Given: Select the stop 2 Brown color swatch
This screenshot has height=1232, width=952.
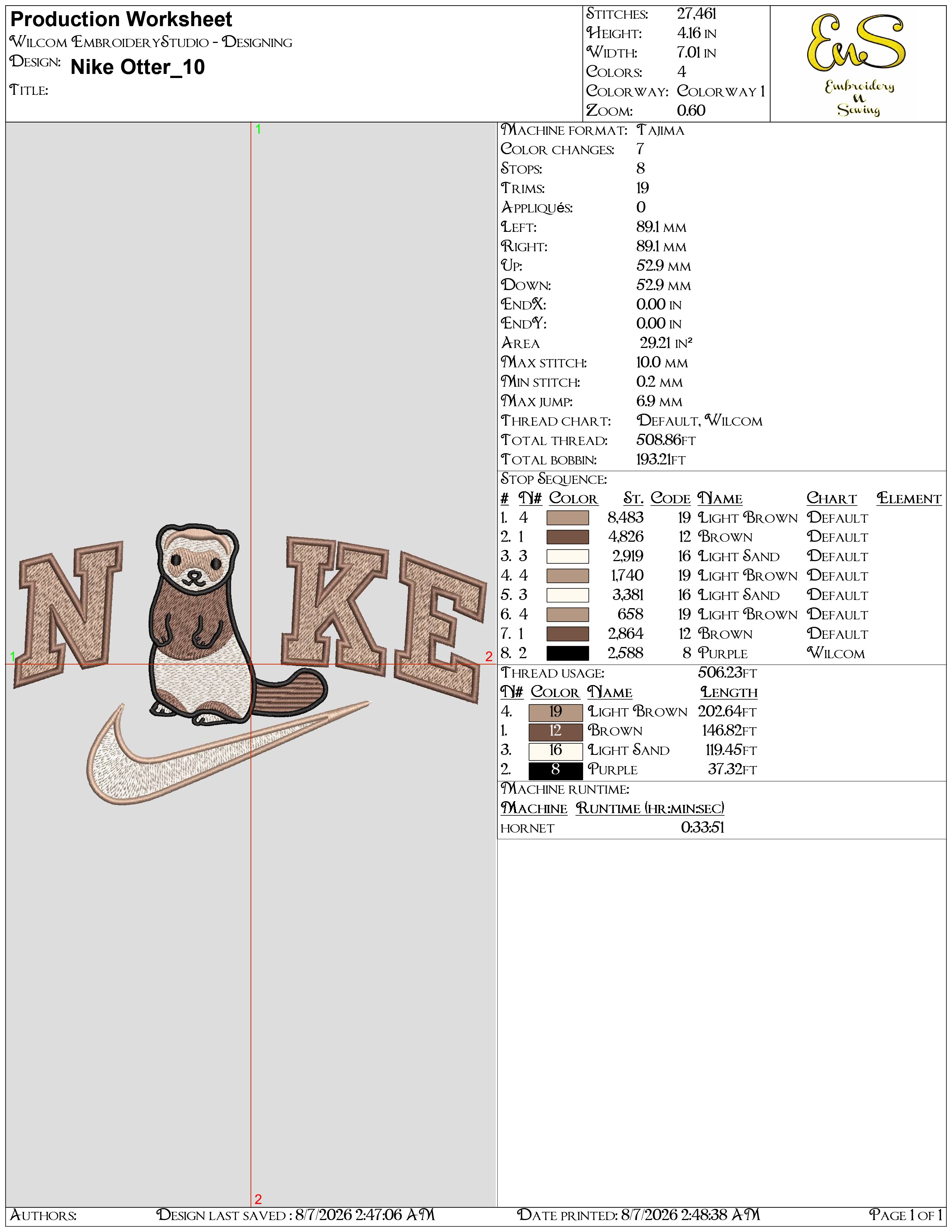Looking at the screenshot, I should [567, 537].
